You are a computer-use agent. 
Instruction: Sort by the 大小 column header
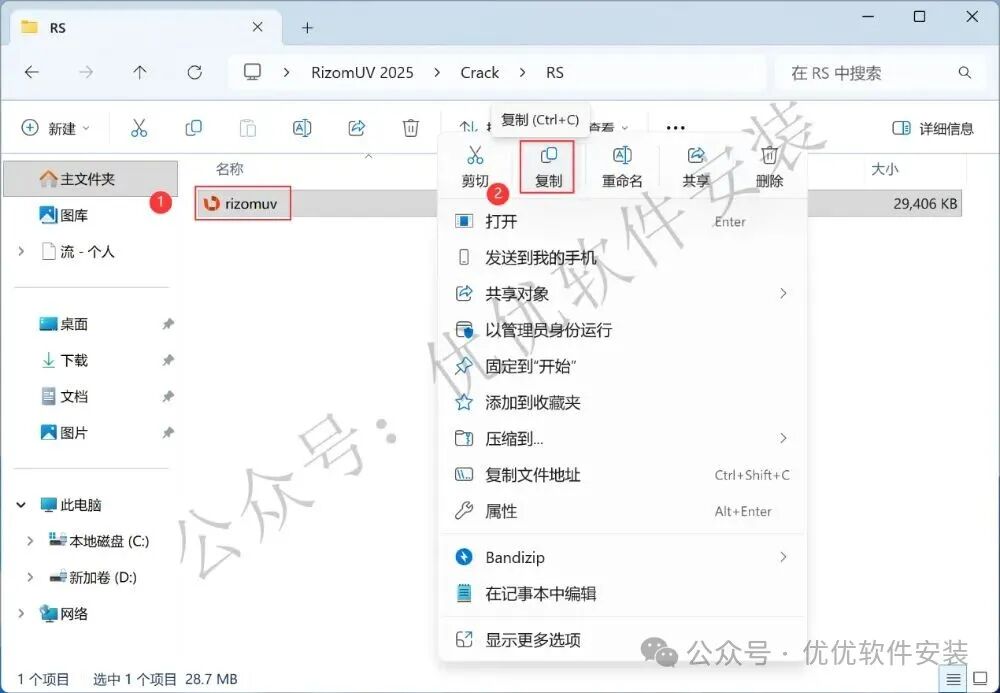point(885,169)
